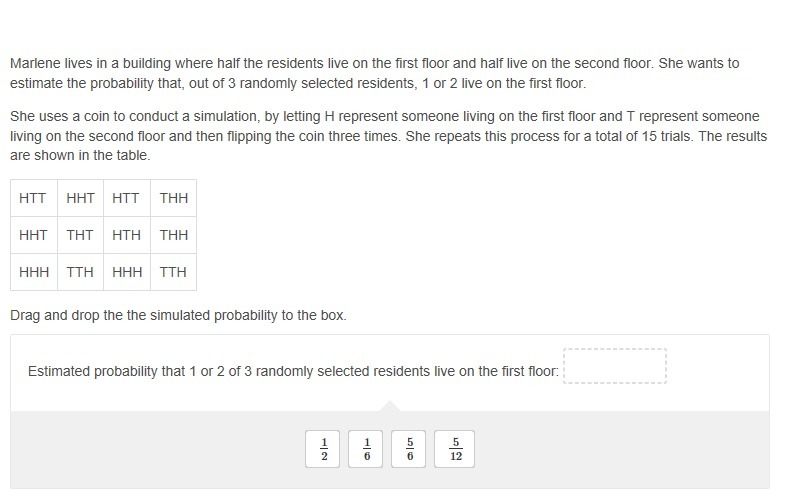807x502 pixels.
Task: Click the HHT cell in the top row
Action: tap(80, 198)
